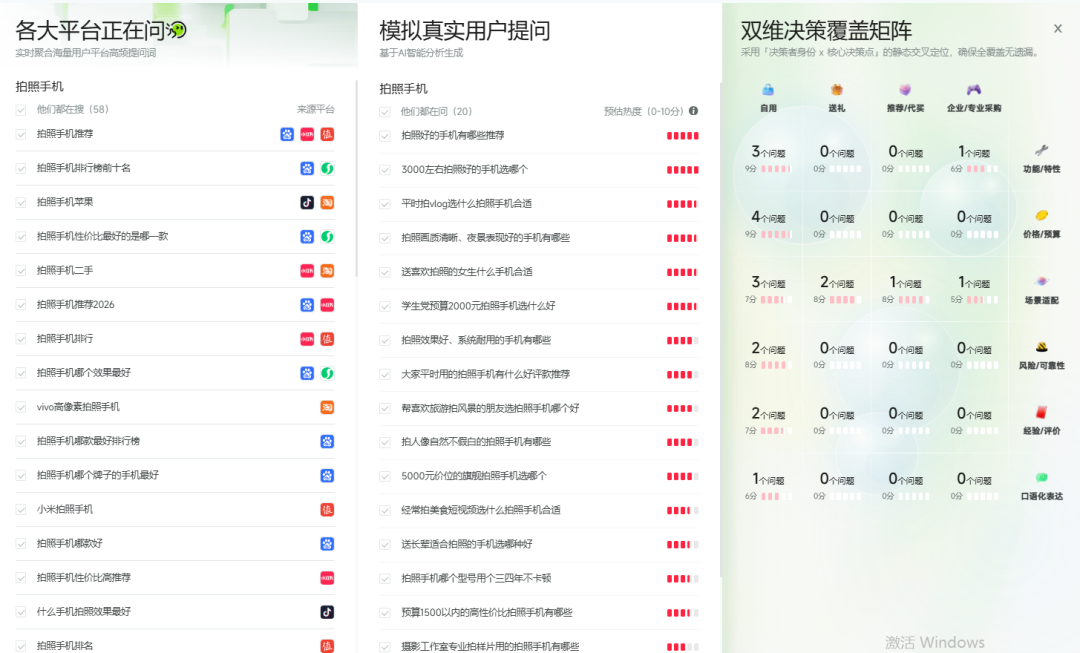Viewport: 1080px width, 653px height.
Task: Uncheck the 拍照手机推荐 checkbox
Action: [x=21, y=134]
